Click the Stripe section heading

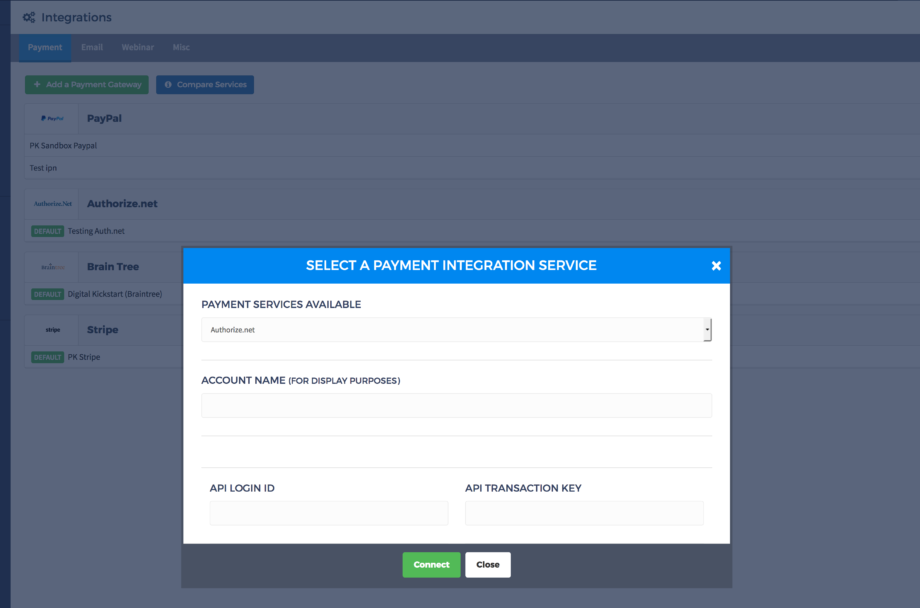coord(102,330)
